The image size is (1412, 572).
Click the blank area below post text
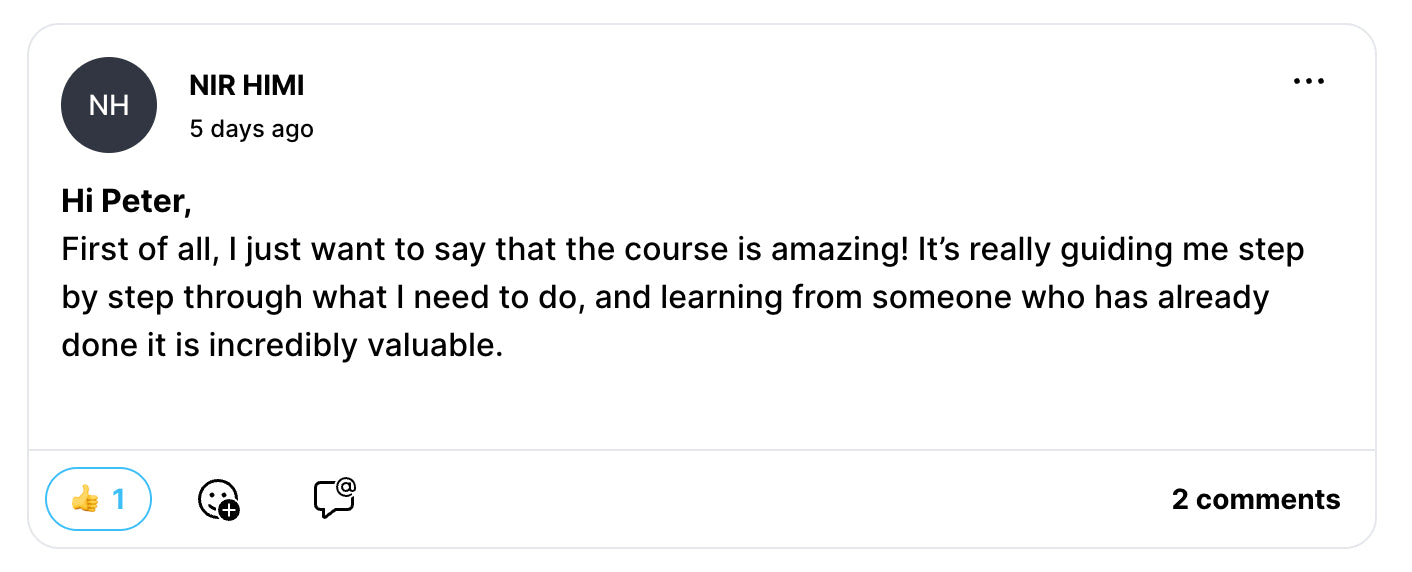pyautogui.click(x=700, y=405)
